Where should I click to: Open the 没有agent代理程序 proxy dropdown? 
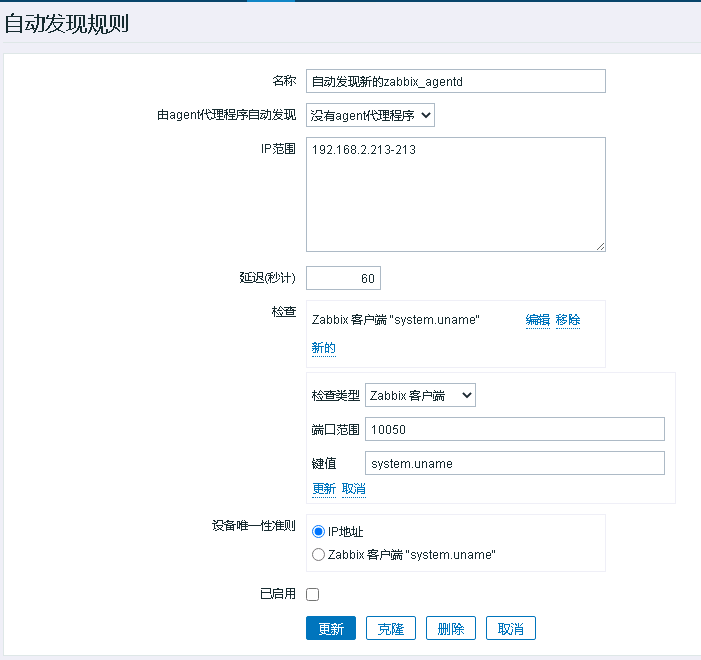click(x=370, y=115)
